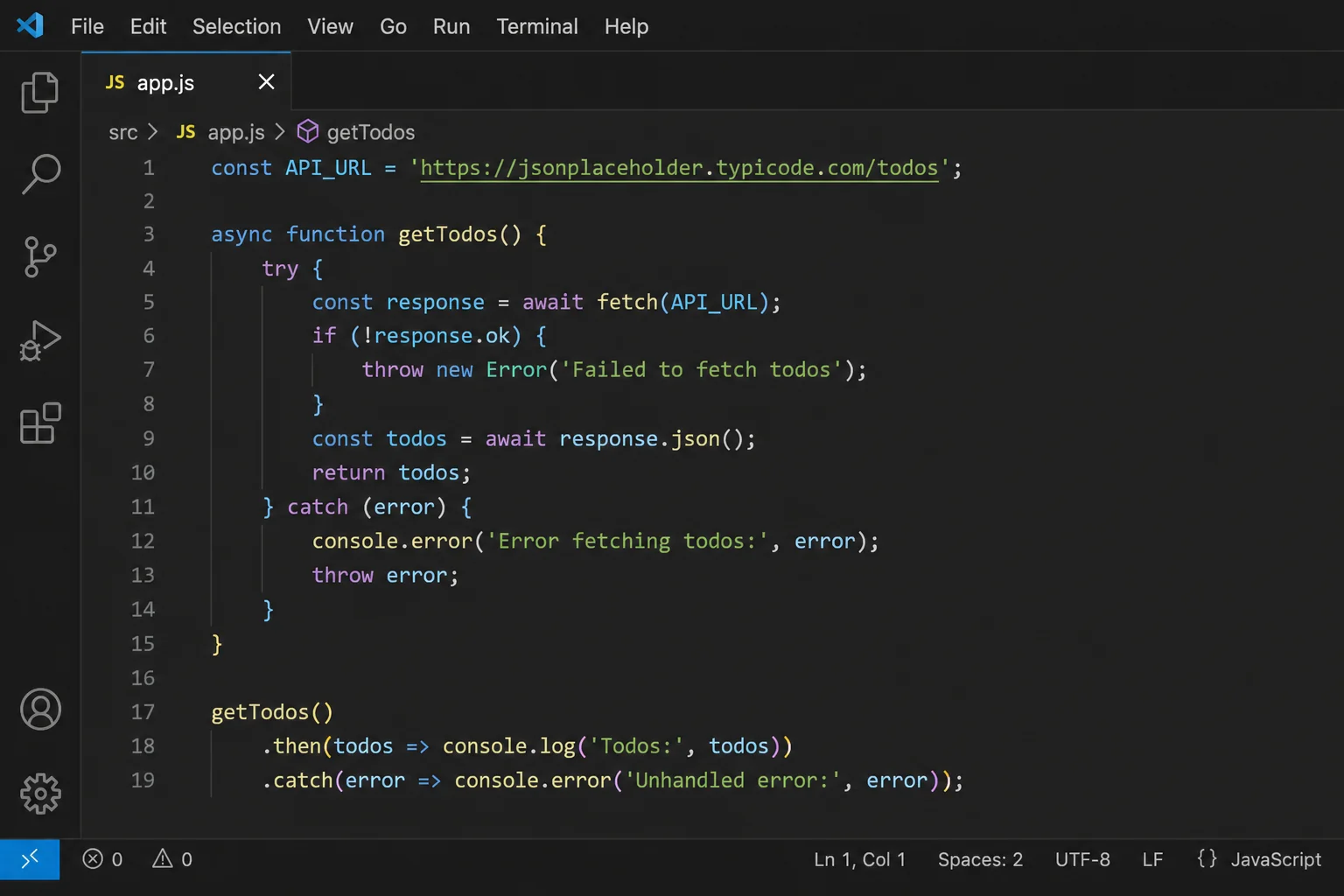Open the jsonplaceholder URL link in code
The width and height of the screenshot is (1344, 896).
(679, 167)
